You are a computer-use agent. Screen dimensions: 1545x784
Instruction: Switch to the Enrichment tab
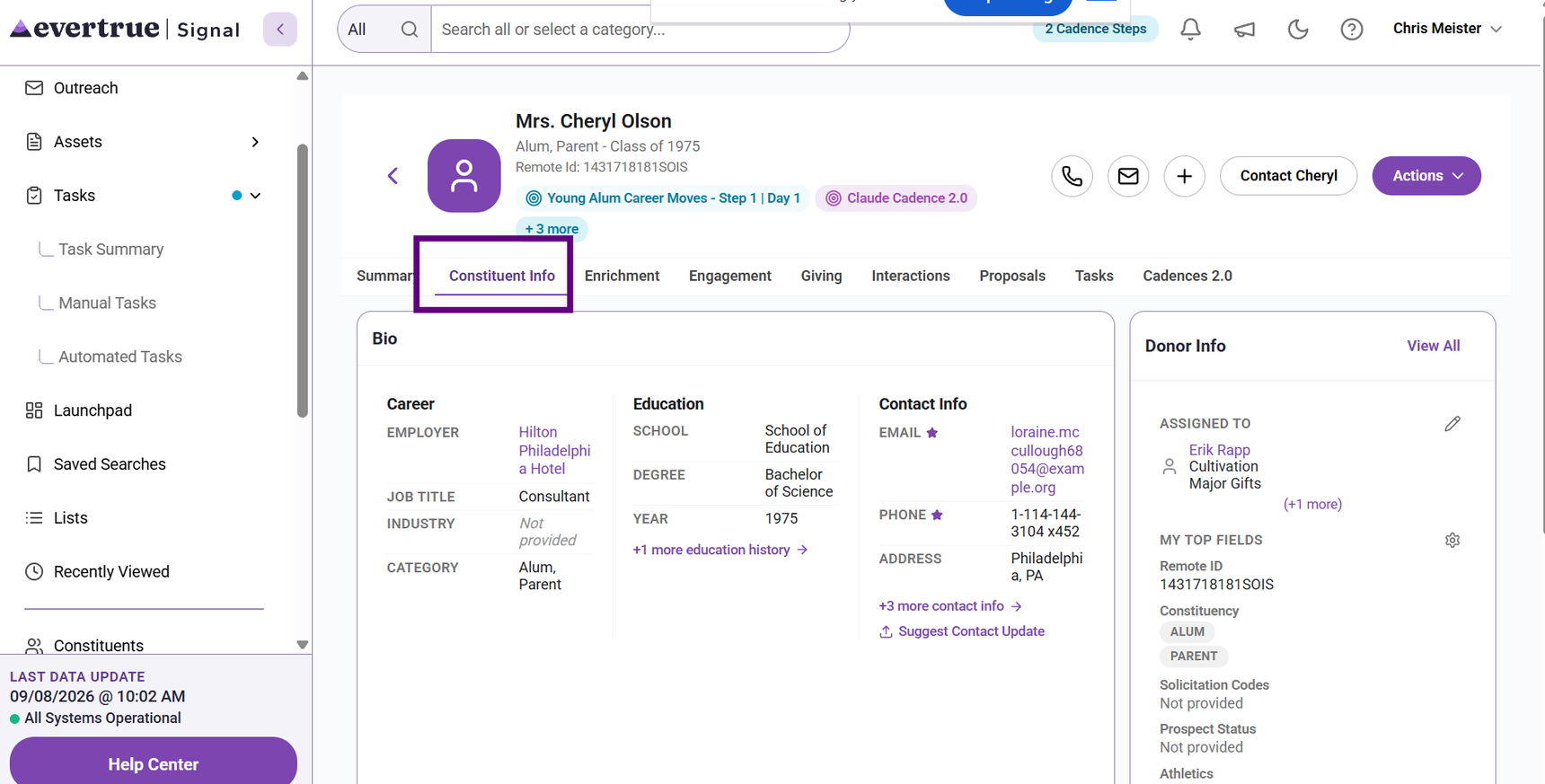point(622,276)
